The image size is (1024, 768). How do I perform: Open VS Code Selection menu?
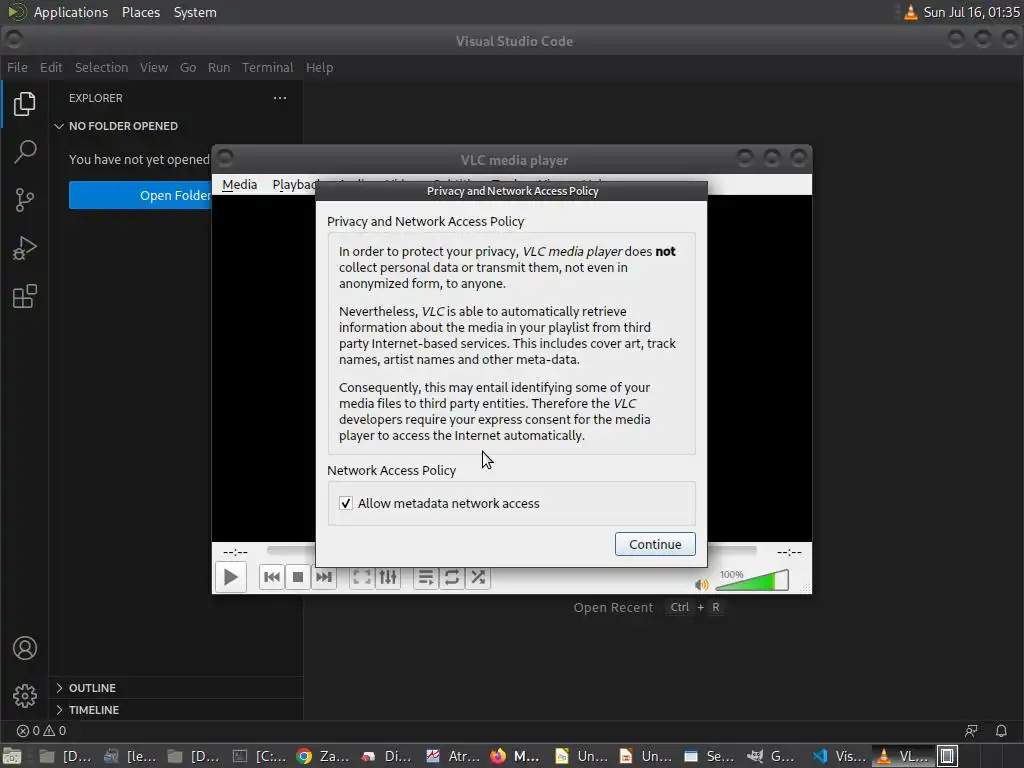tap(101, 67)
